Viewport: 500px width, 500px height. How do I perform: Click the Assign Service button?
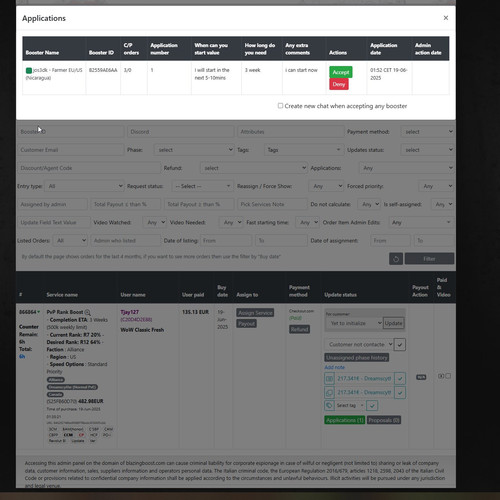(255, 313)
